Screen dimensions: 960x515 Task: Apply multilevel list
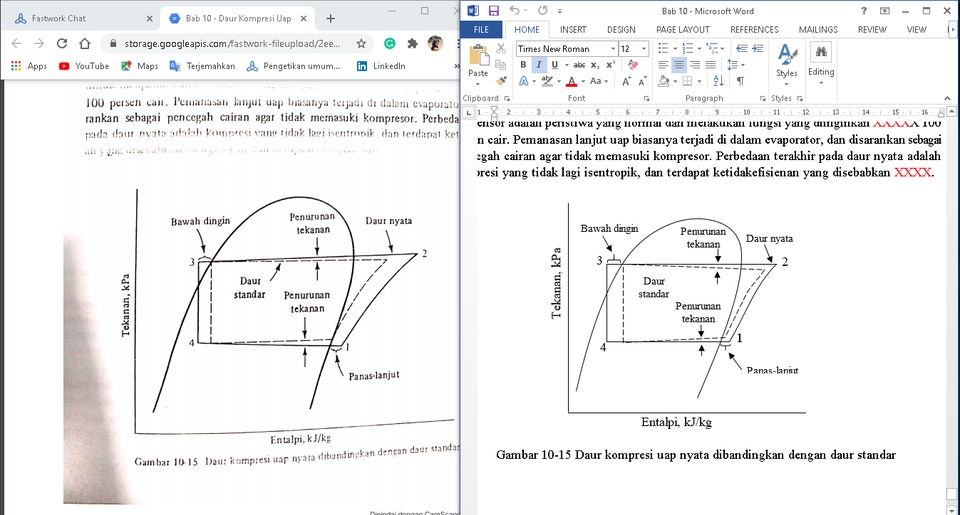tap(714, 48)
